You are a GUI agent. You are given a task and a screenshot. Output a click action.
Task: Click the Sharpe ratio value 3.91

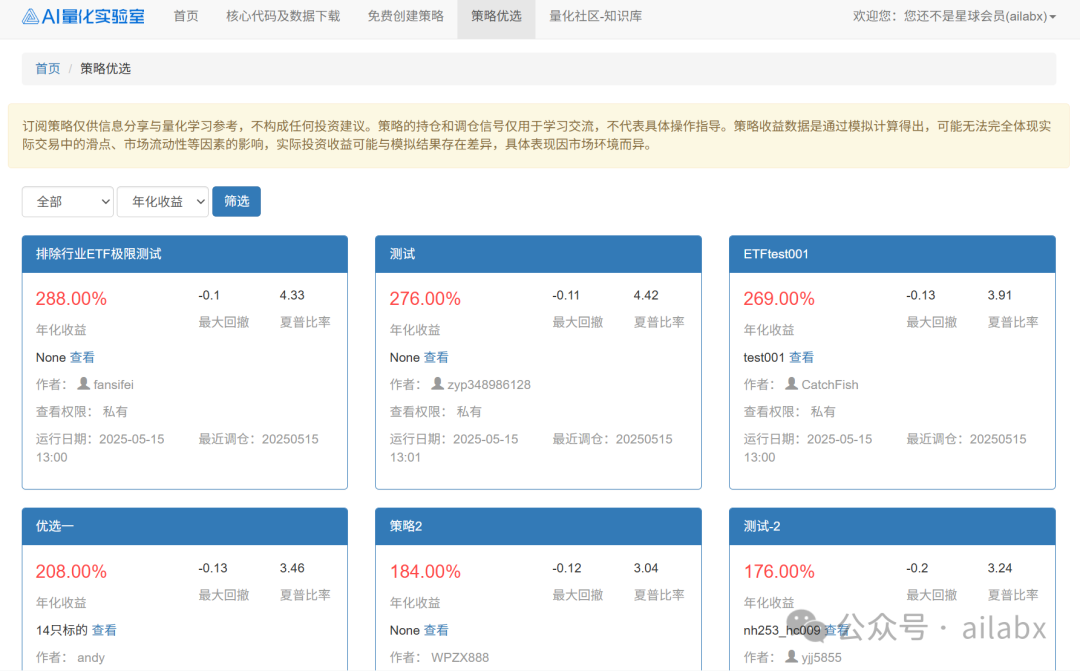click(x=999, y=295)
